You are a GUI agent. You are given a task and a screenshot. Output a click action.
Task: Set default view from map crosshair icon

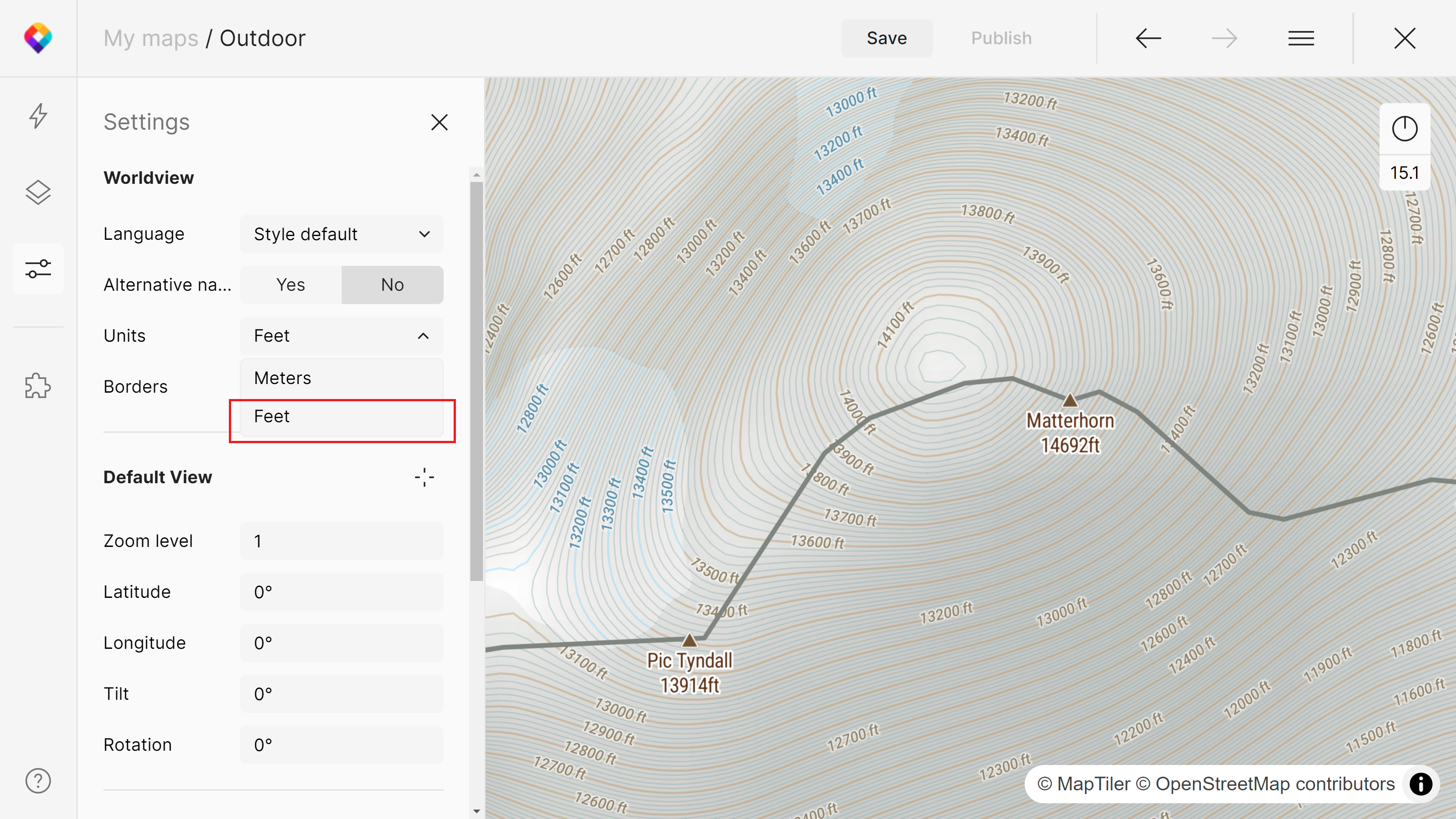424,477
